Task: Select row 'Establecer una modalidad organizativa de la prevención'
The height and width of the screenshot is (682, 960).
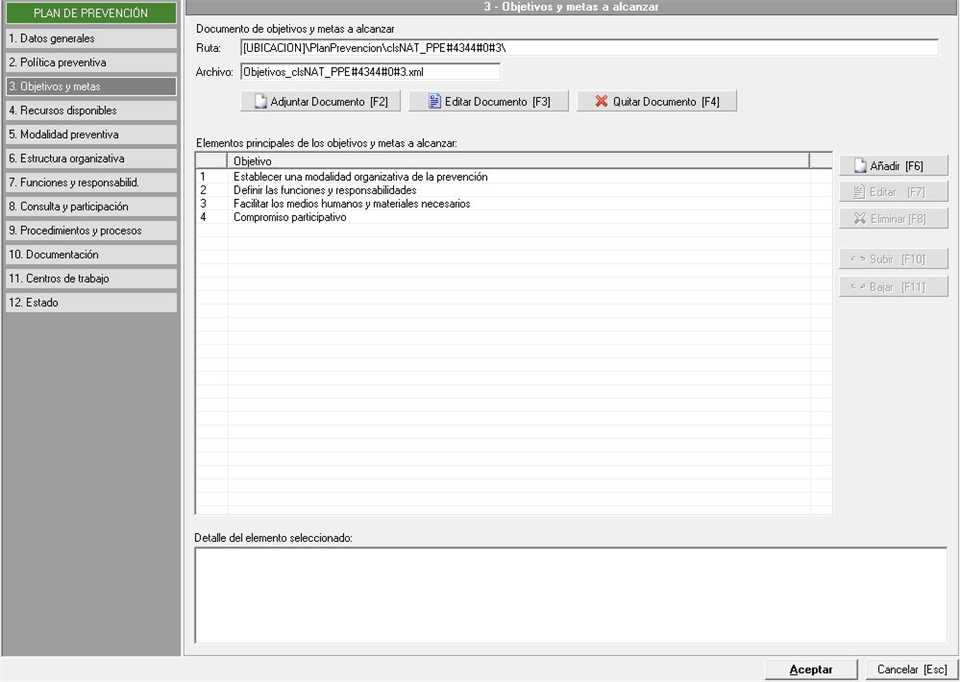Action: (514, 177)
